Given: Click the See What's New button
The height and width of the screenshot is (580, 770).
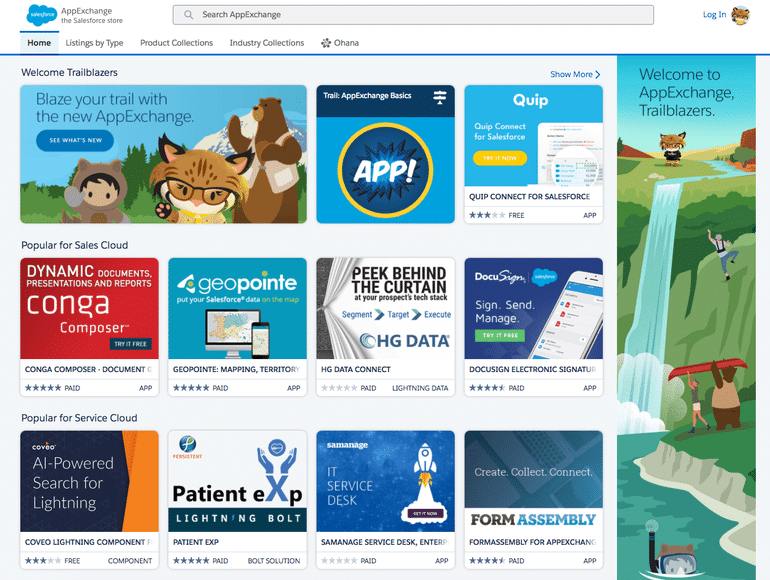Looking at the screenshot, I should [75, 140].
